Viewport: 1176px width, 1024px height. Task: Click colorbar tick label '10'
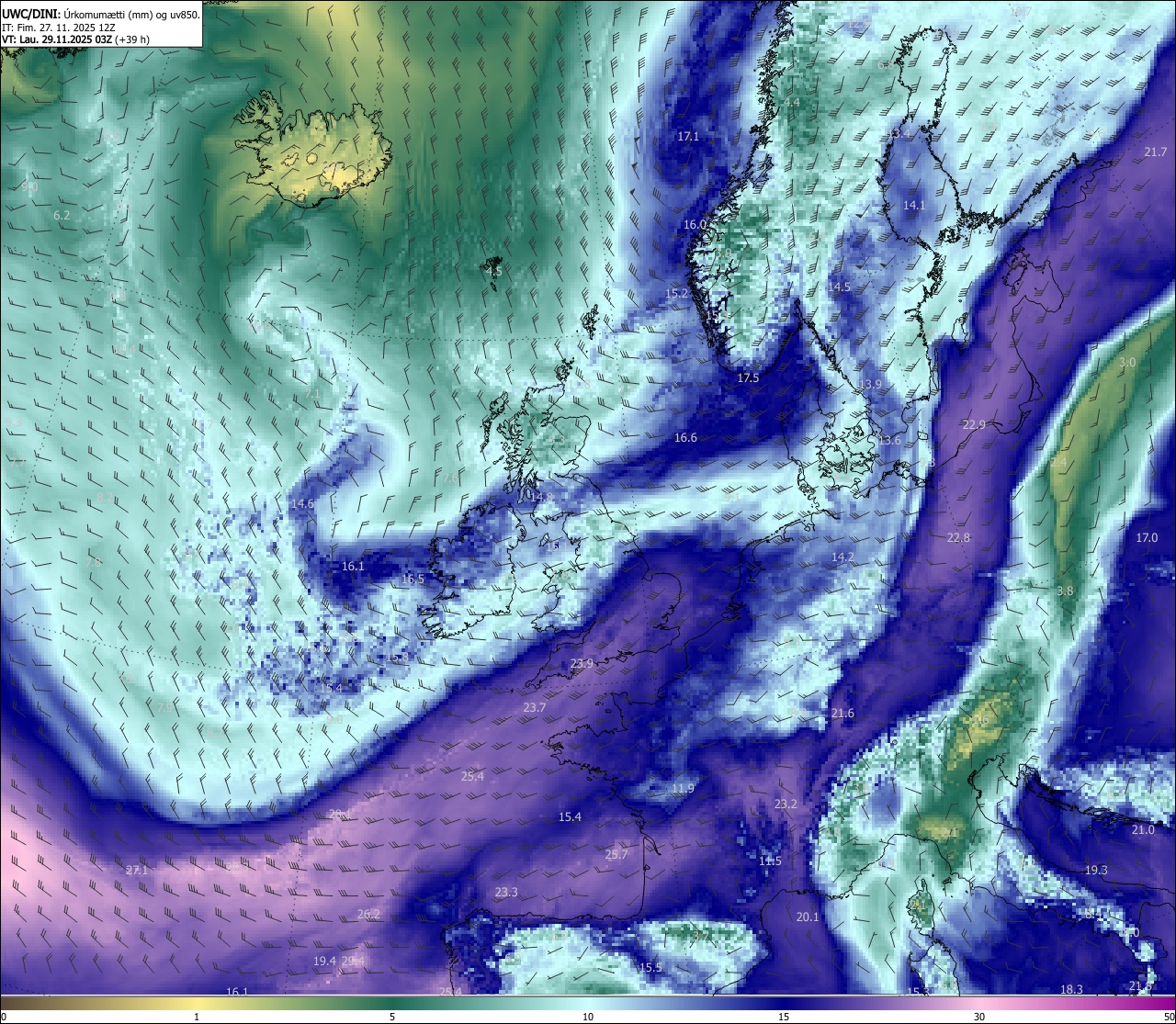(588, 1017)
